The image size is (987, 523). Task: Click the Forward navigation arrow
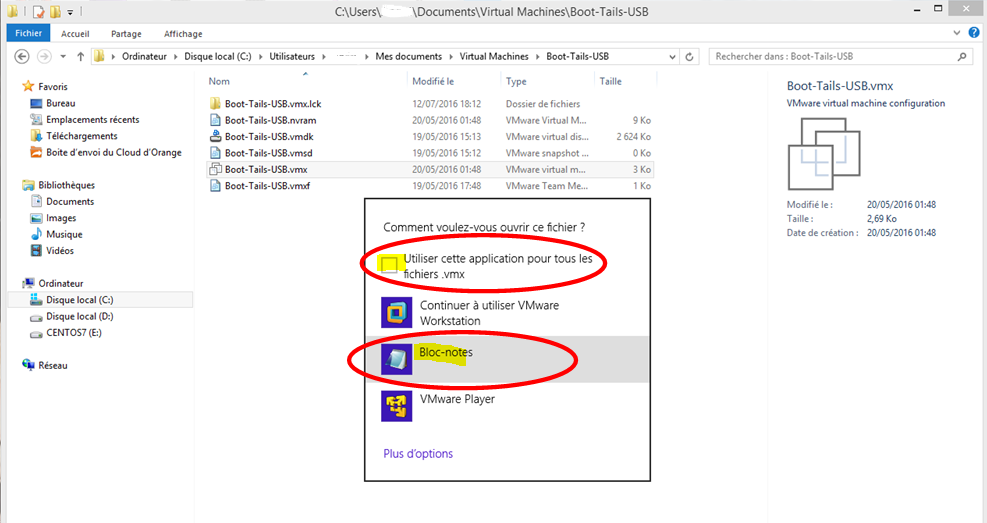[x=44, y=57]
